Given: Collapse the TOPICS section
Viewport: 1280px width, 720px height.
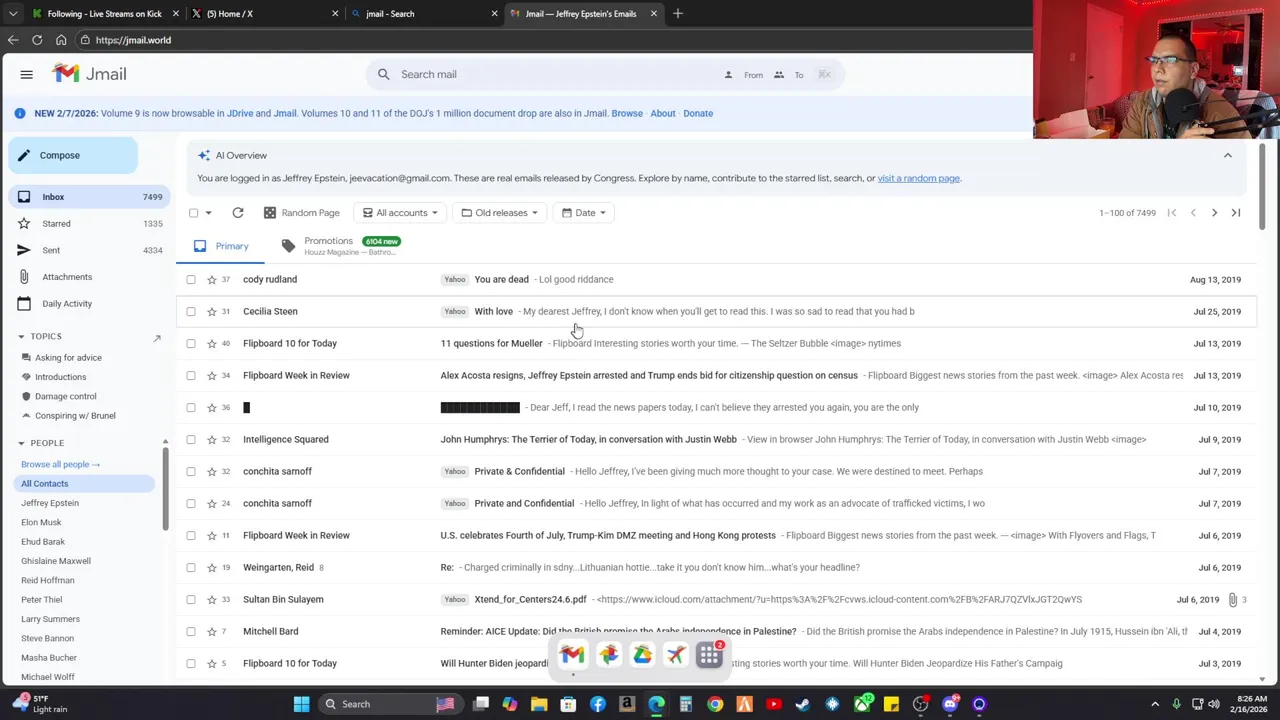Looking at the screenshot, I should tap(21, 337).
